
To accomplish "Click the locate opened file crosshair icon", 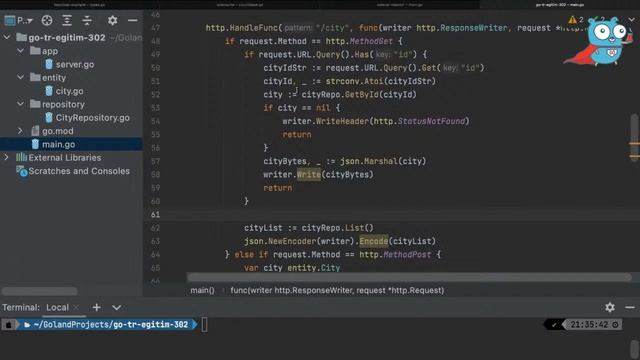I will pos(47,20).
